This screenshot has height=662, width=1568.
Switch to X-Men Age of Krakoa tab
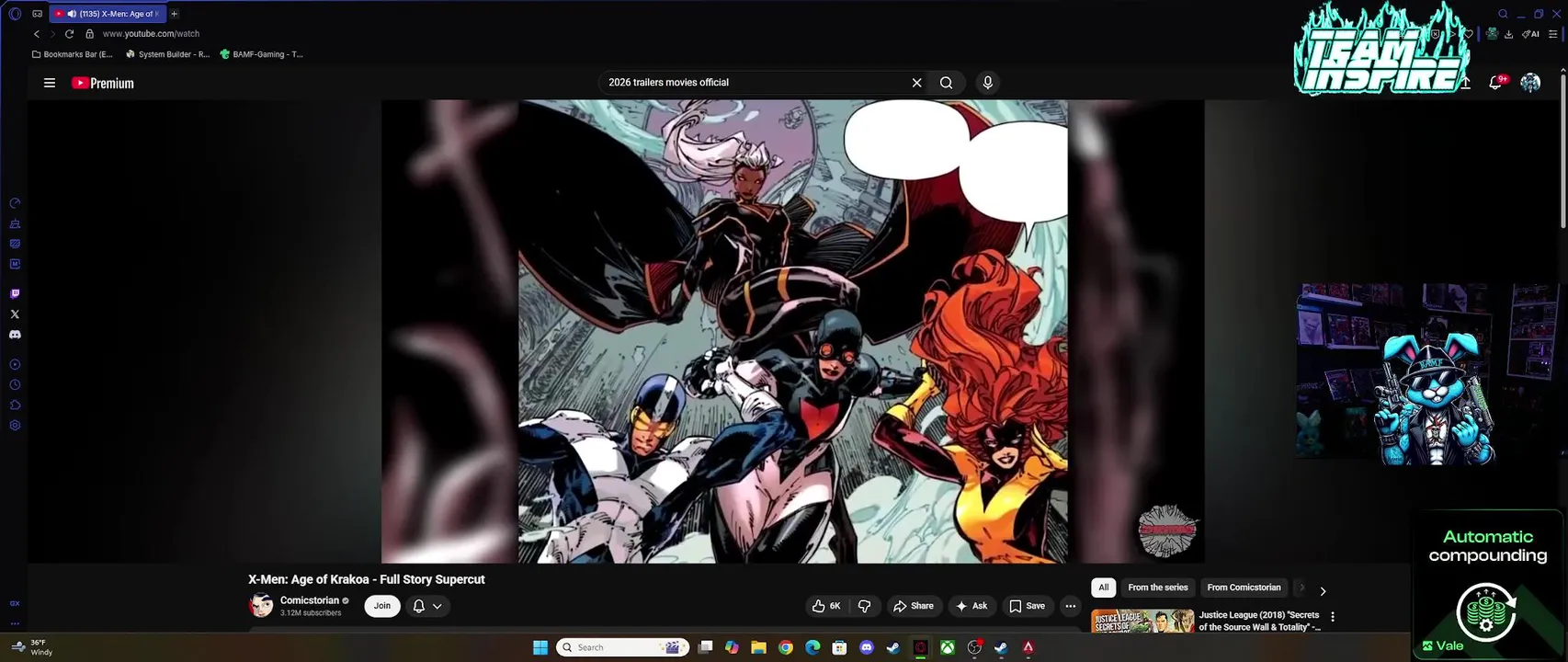point(108,14)
